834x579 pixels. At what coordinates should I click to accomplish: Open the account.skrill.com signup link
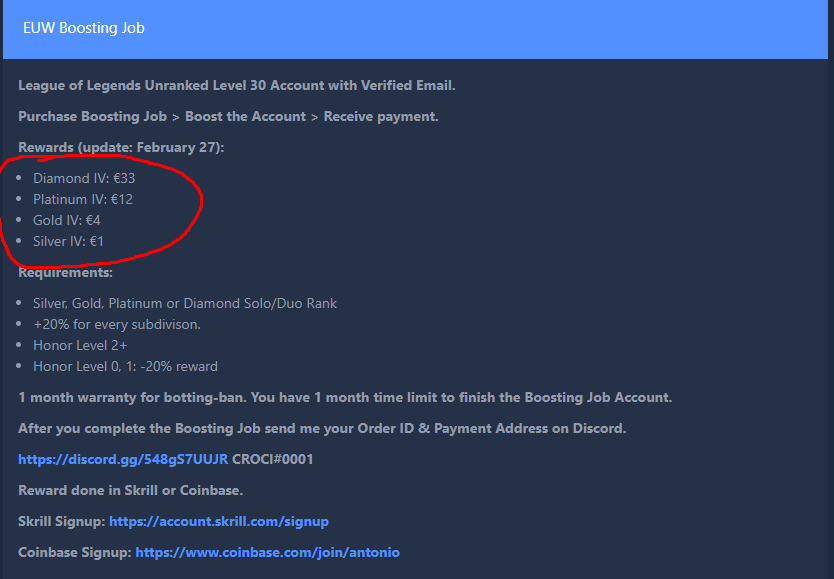point(219,522)
